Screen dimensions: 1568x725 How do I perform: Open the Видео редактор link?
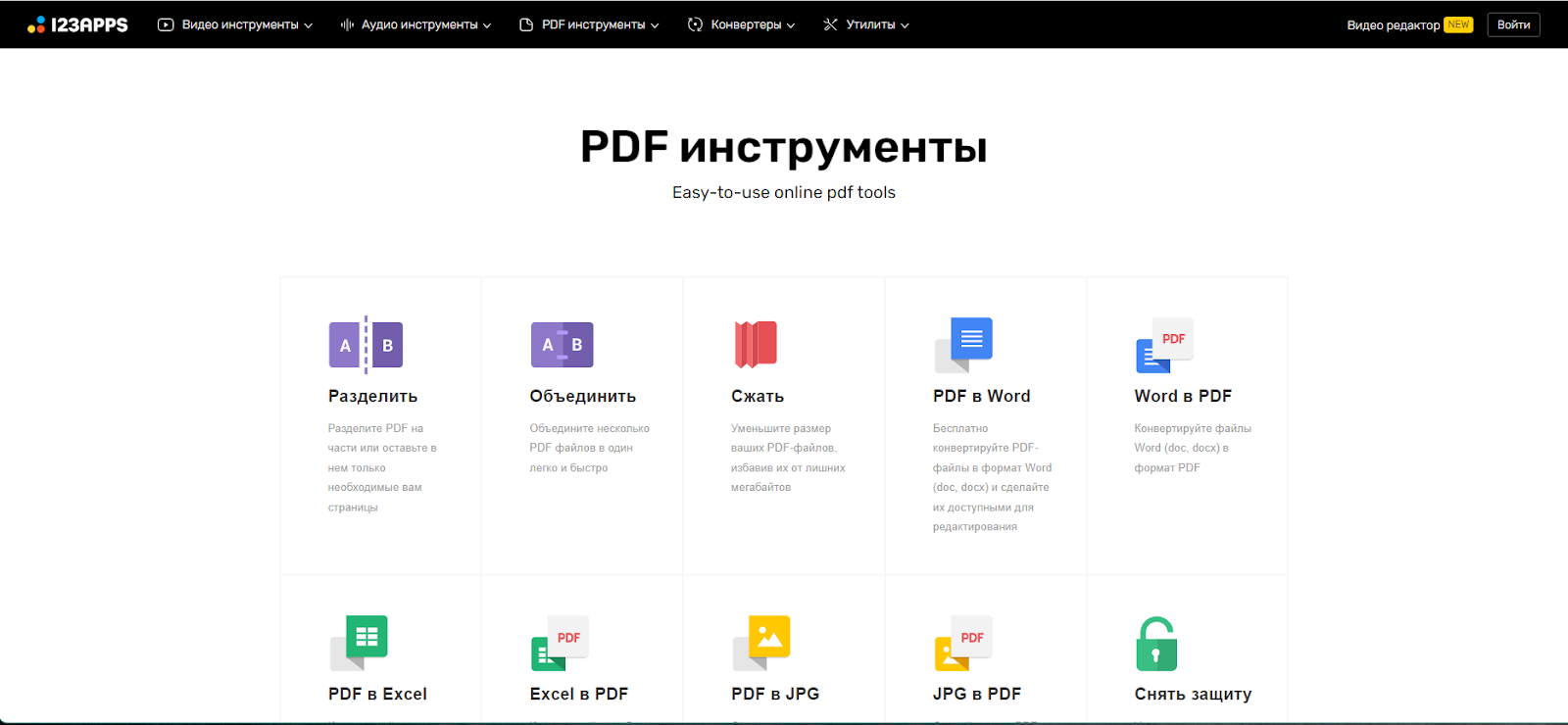click(x=1393, y=24)
